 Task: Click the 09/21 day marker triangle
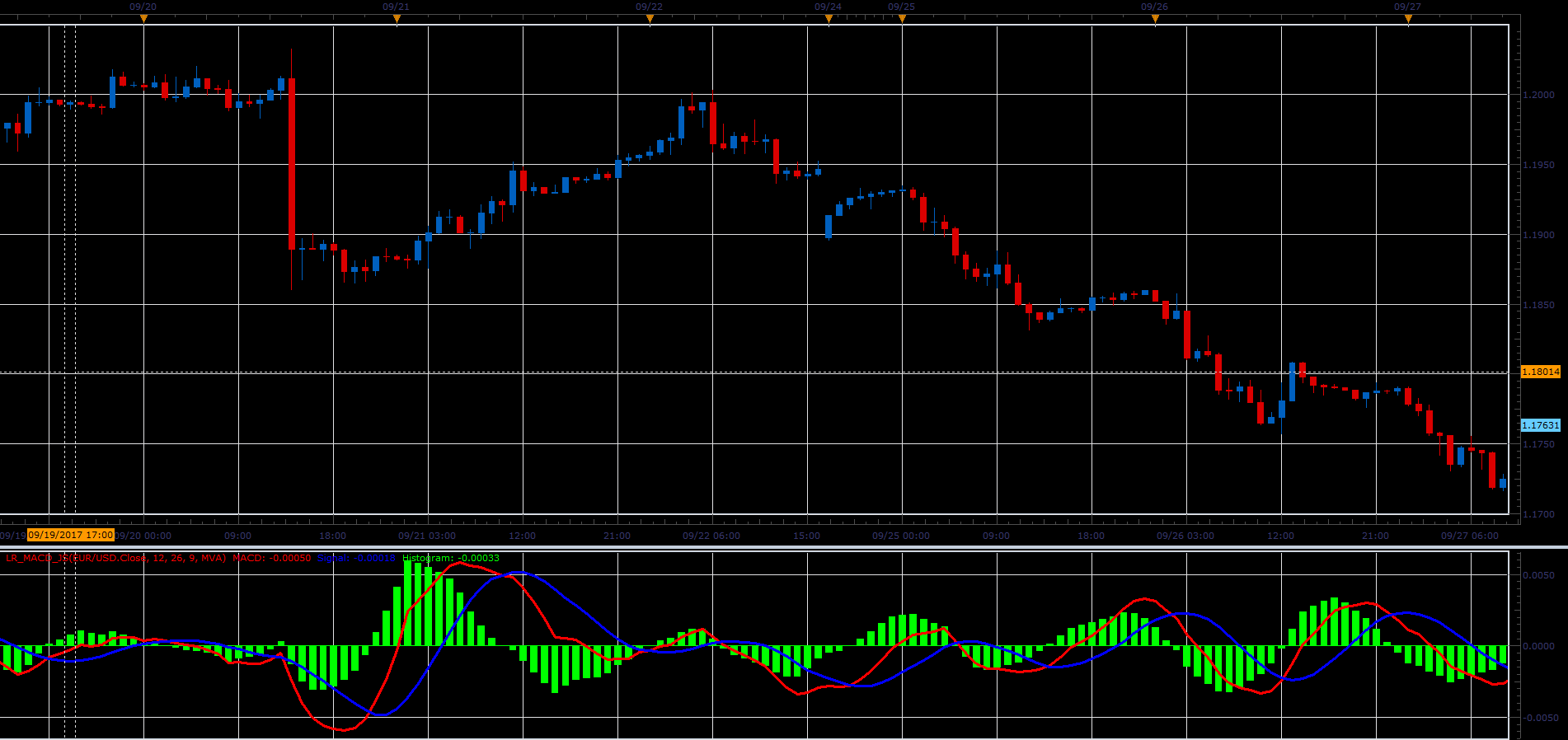[397, 18]
